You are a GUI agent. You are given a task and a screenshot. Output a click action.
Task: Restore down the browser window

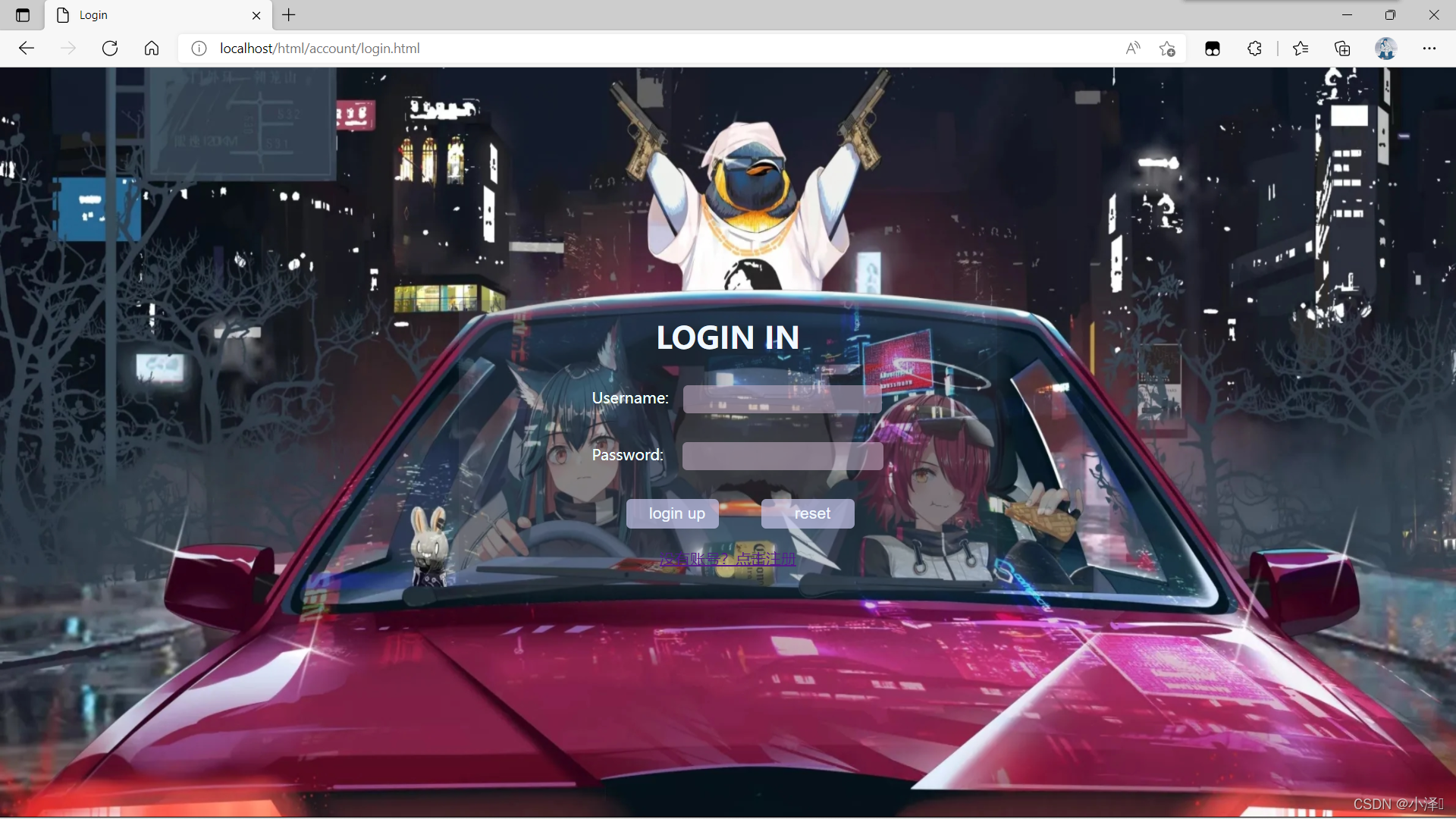coord(1390,15)
